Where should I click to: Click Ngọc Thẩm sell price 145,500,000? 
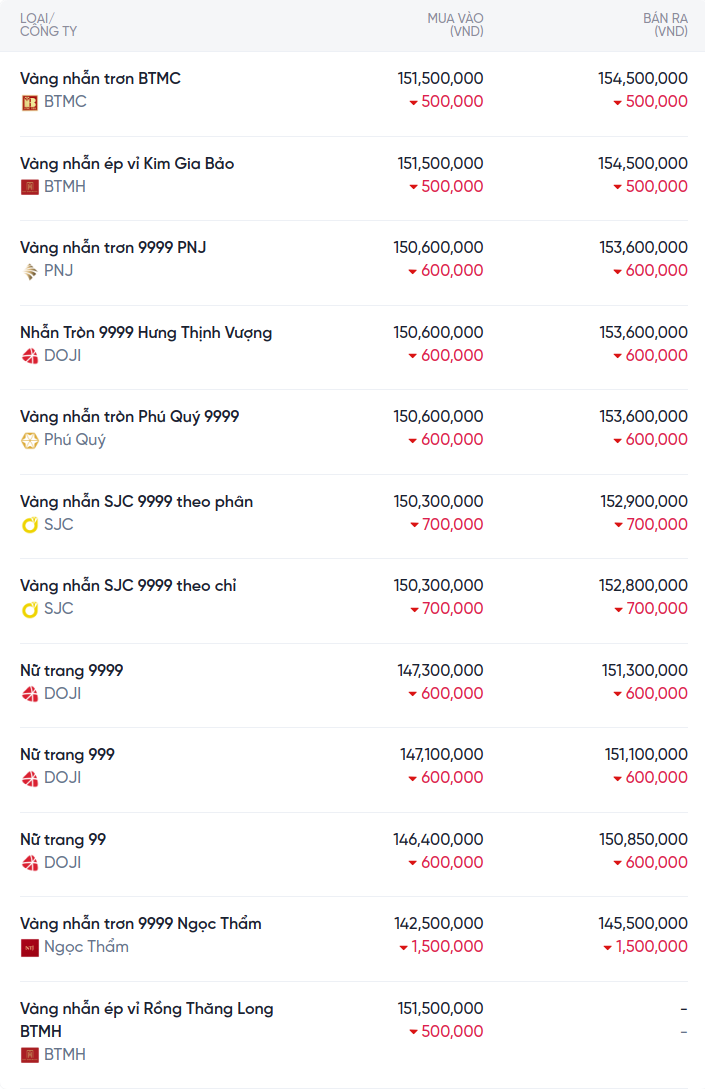click(643, 923)
